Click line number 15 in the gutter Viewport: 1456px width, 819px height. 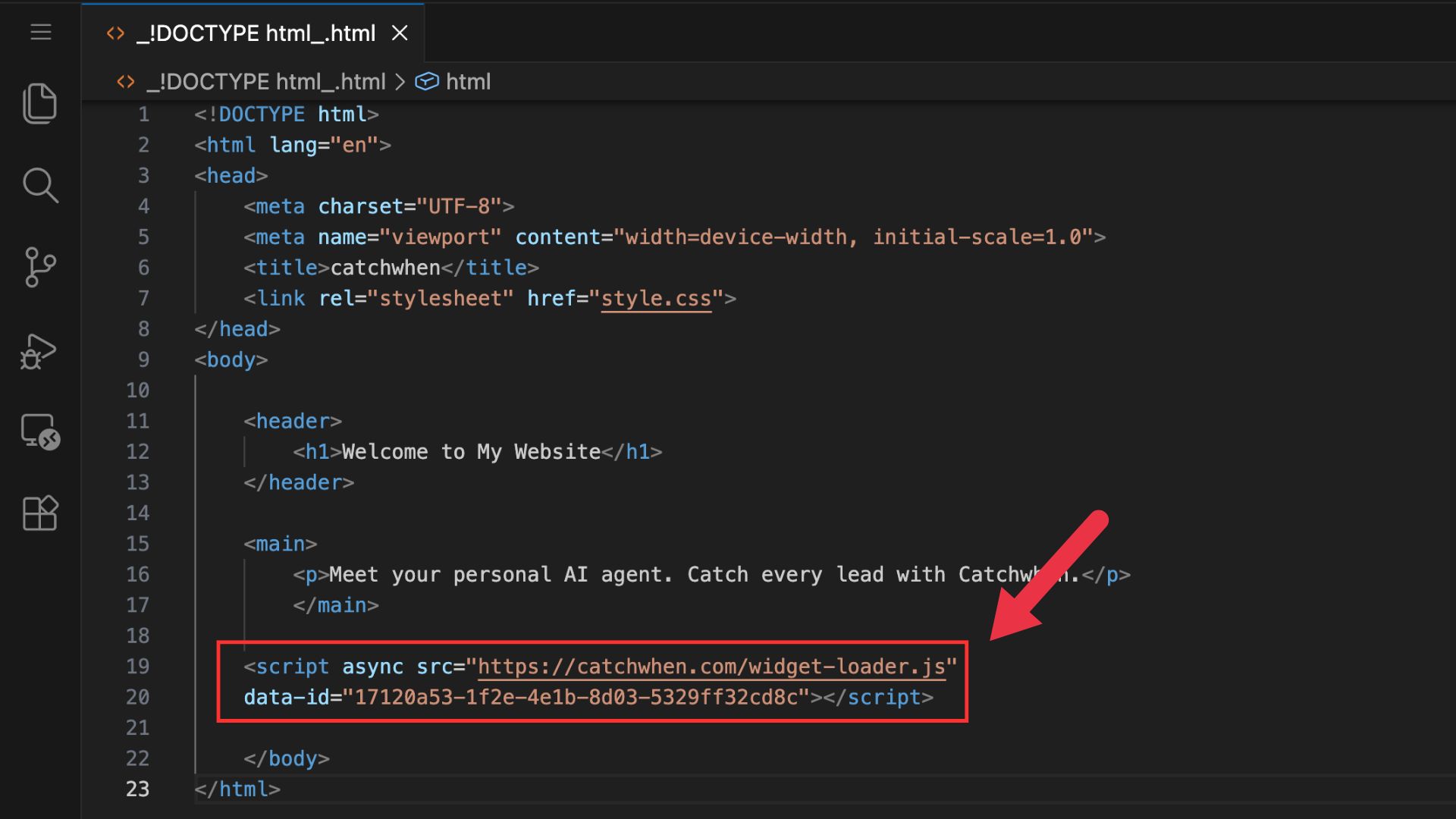(137, 544)
